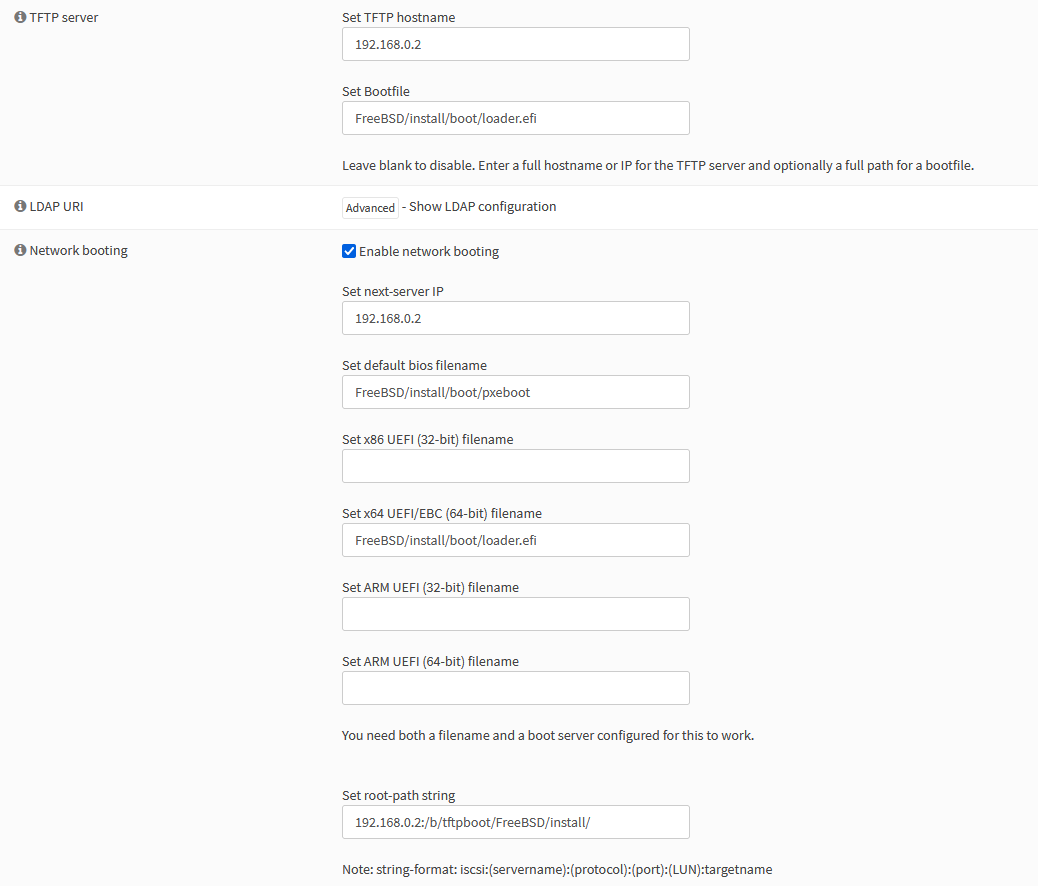Select the ARM UEFI (64-bit) filename field
The width and height of the screenshot is (1038, 886).
[515, 688]
